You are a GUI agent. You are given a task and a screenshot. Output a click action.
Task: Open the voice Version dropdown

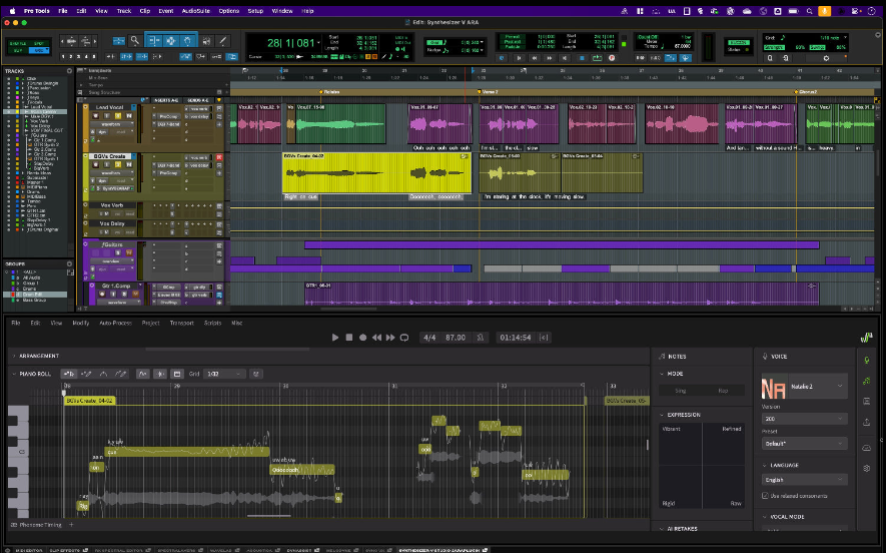[804, 419]
